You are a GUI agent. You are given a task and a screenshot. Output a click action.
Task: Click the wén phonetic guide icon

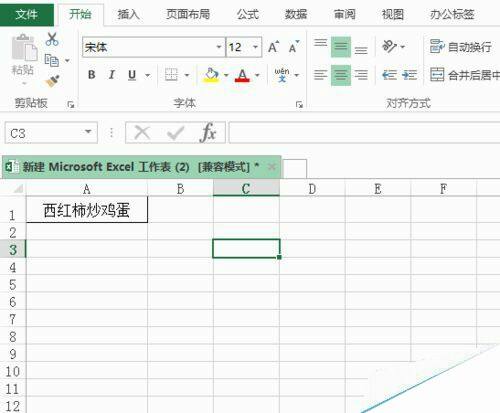pos(282,75)
